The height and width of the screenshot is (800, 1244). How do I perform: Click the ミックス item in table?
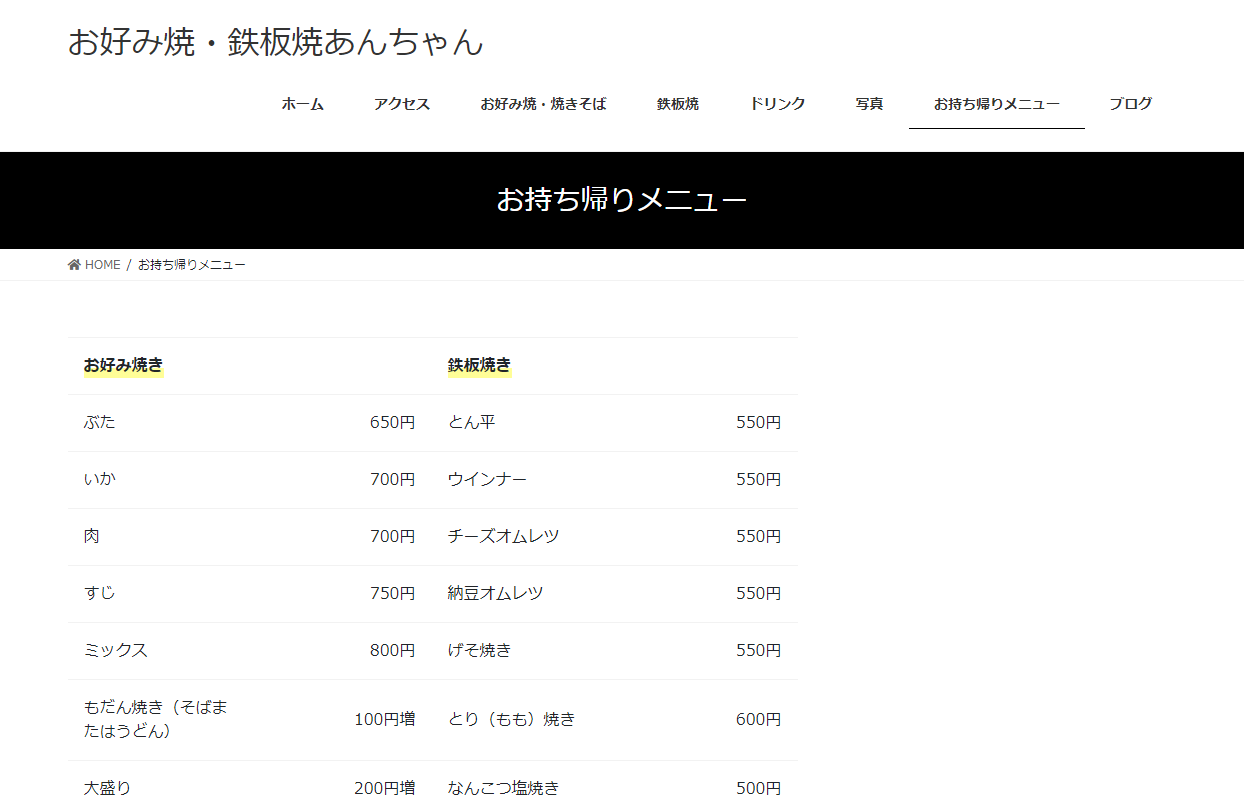click(116, 650)
